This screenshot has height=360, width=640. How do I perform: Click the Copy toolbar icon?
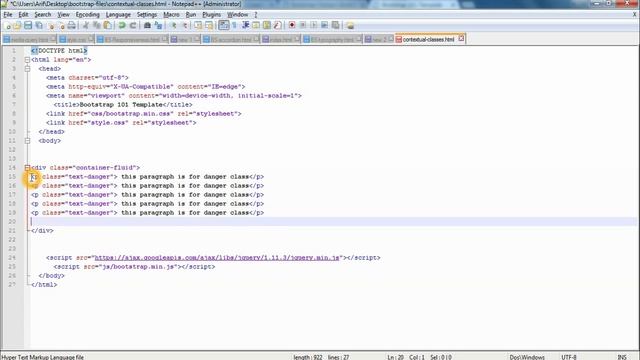click(97, 26)
